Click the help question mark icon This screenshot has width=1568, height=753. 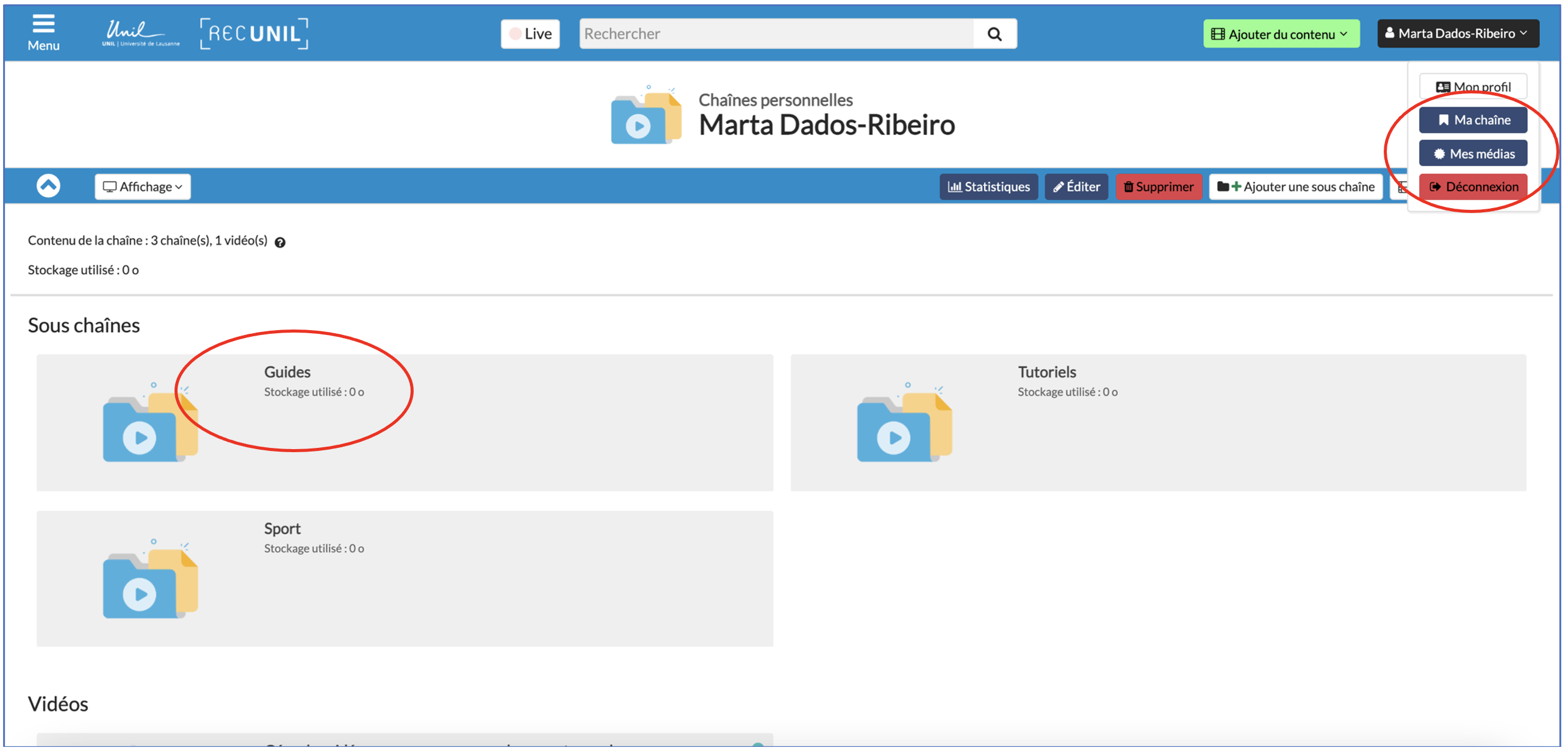(x=280, y=242)
